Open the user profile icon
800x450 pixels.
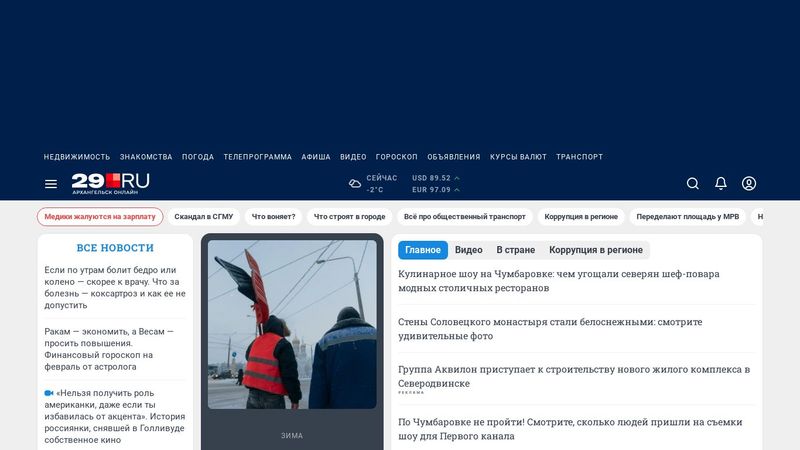coord(749,184)
